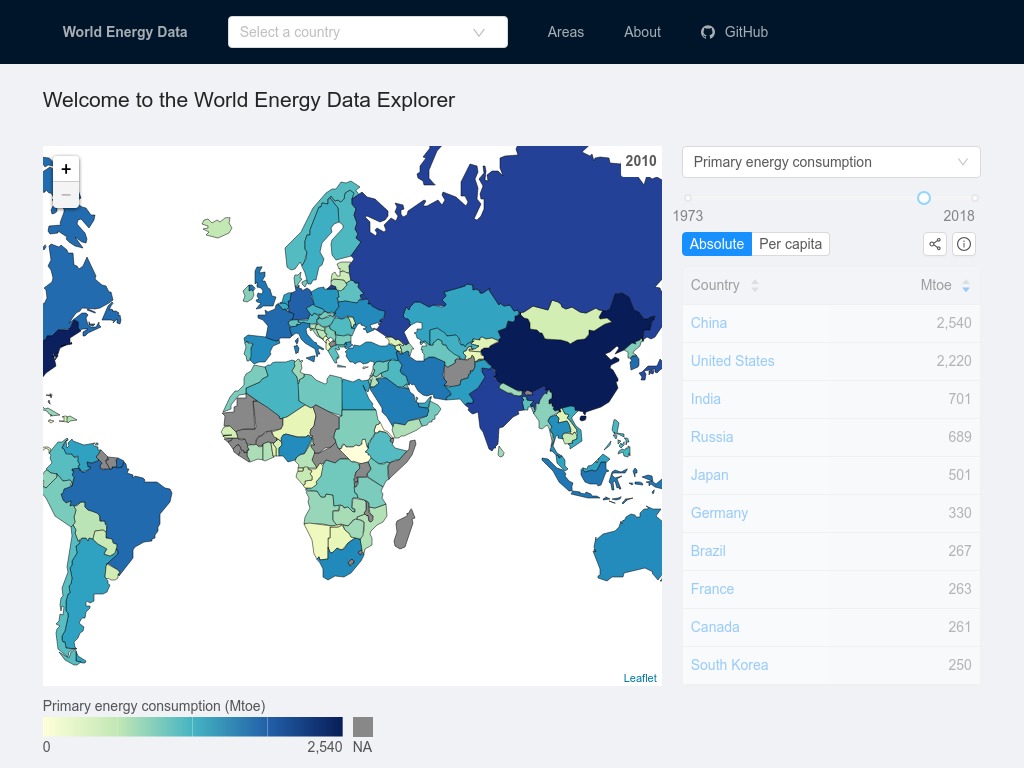
Task: Open the info circle icon
Action: (x=964, y=244)
